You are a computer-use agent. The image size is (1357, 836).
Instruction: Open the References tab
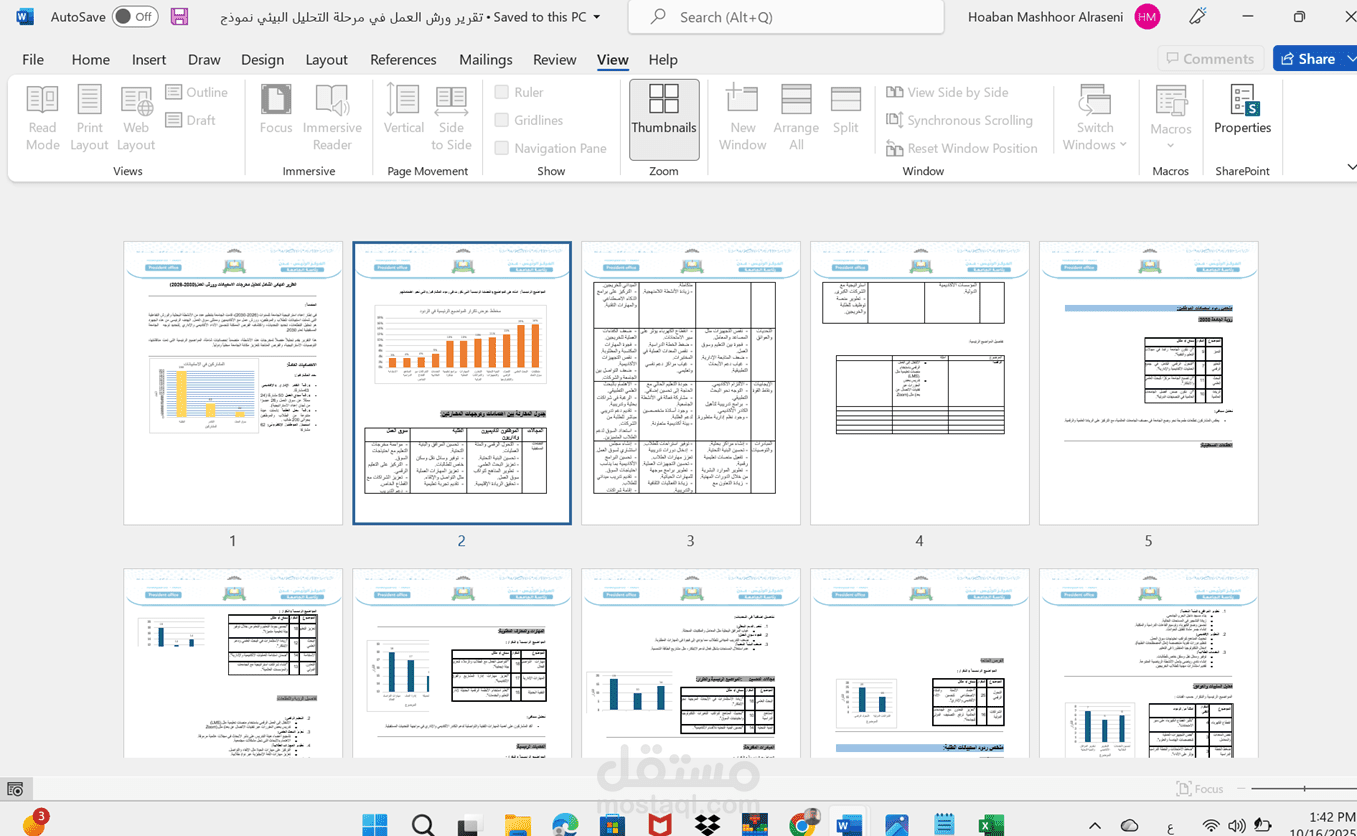[403, 59]
